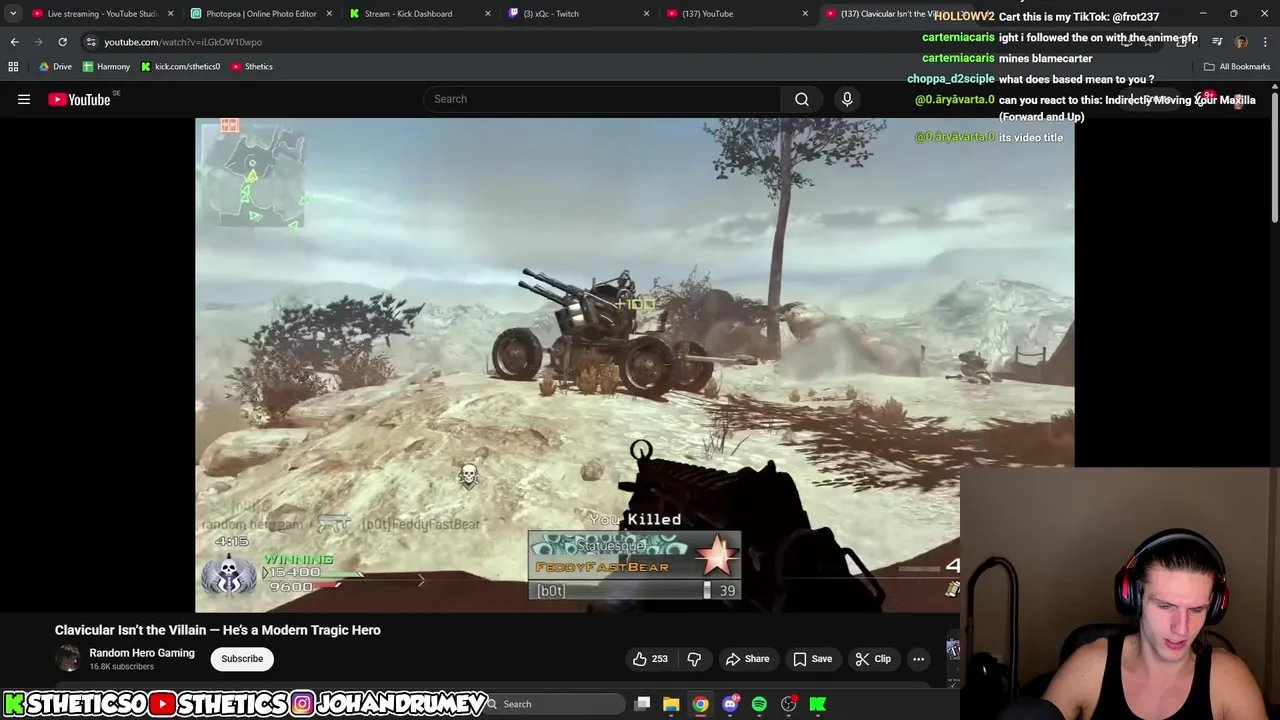1280x720 pixels.
Task: Open Spotify from the taskbar
Action: tap(759, 704)
